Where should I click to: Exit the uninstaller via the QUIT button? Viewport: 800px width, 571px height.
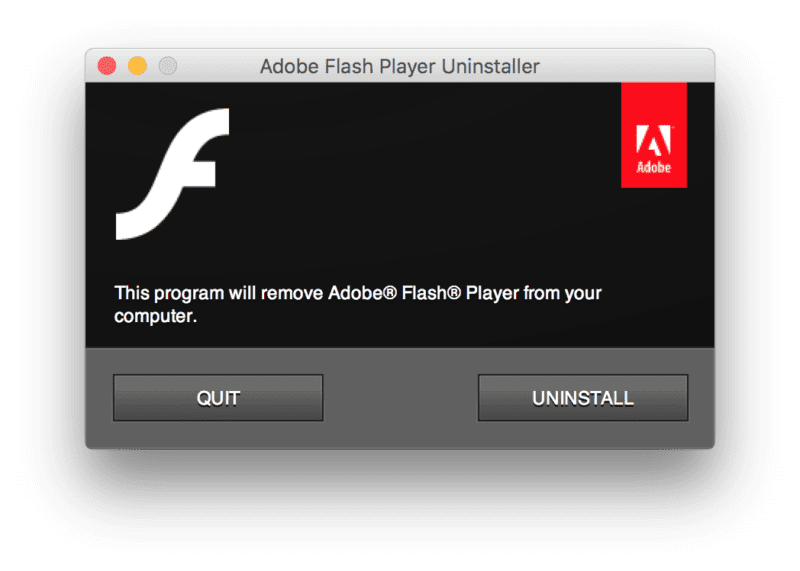[218, 398]
